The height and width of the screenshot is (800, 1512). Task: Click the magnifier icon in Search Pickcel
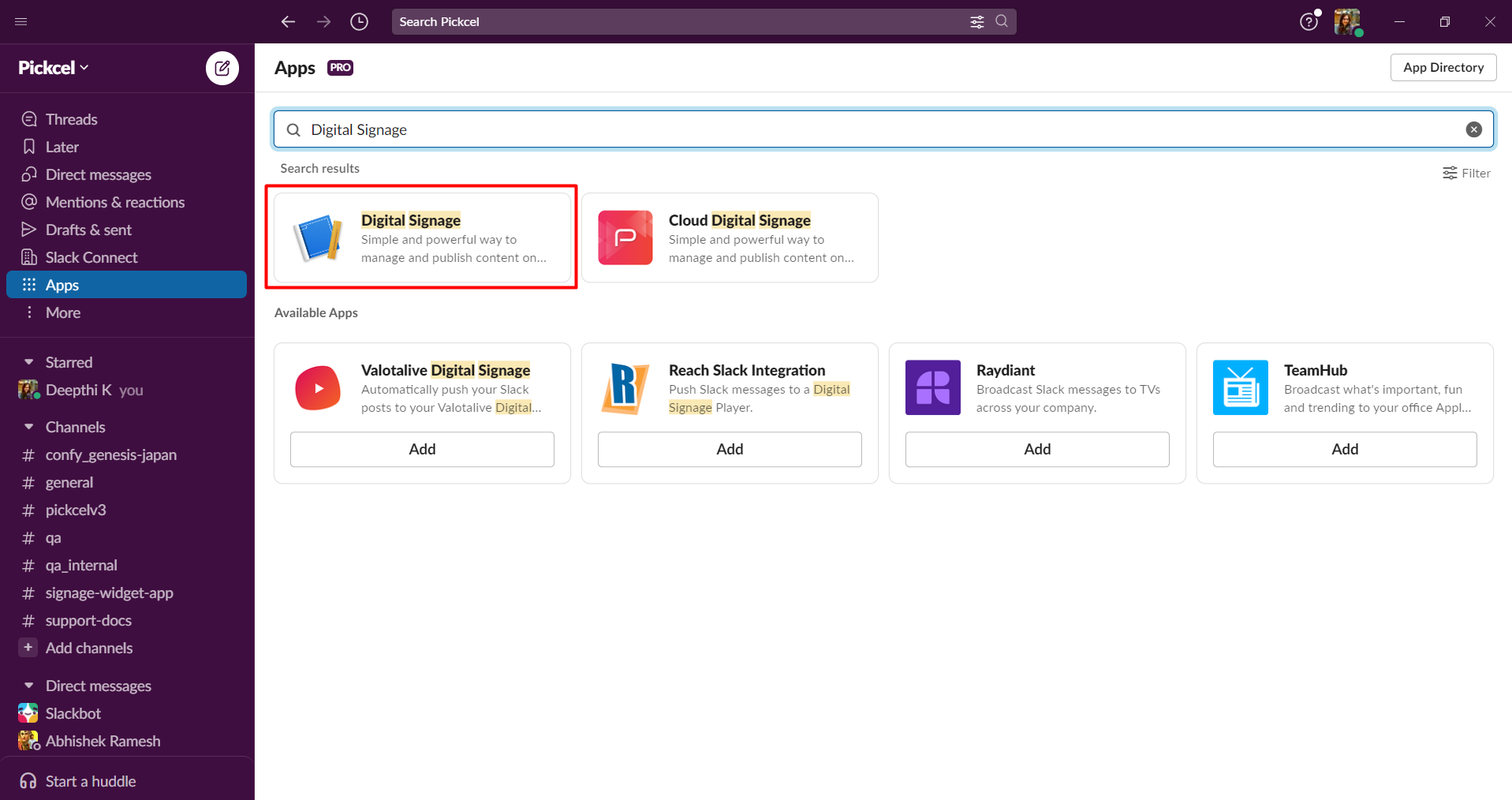[1002, 21]
